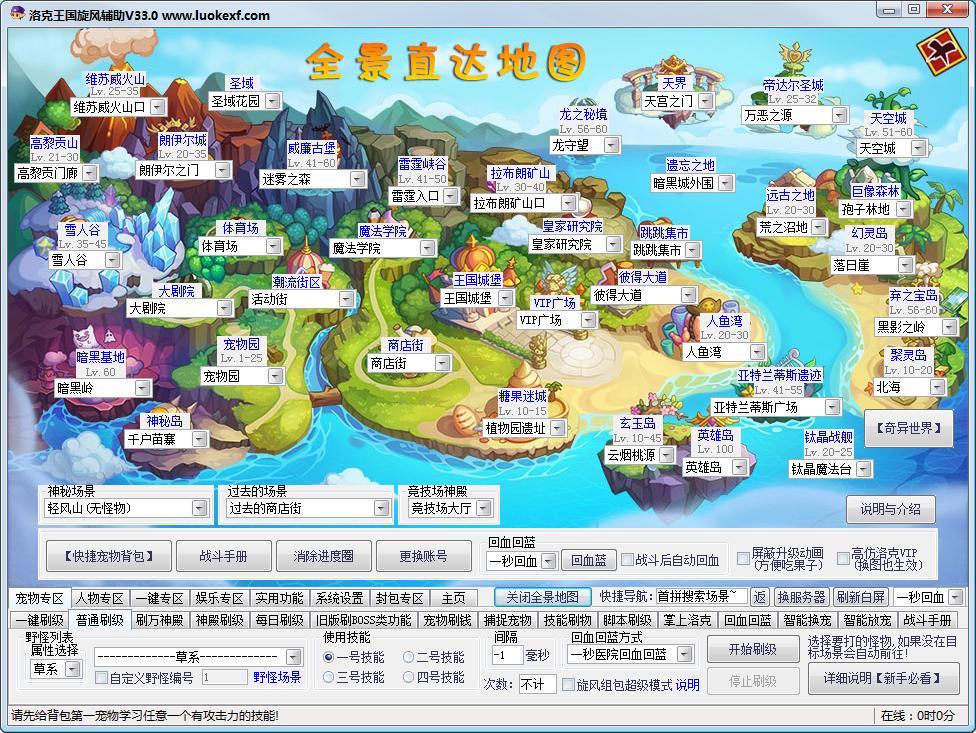This screenshot has width=976, height=733.
Task: Open the 一秒回血 dropdown in the nav bar
Action: (956, 597)
